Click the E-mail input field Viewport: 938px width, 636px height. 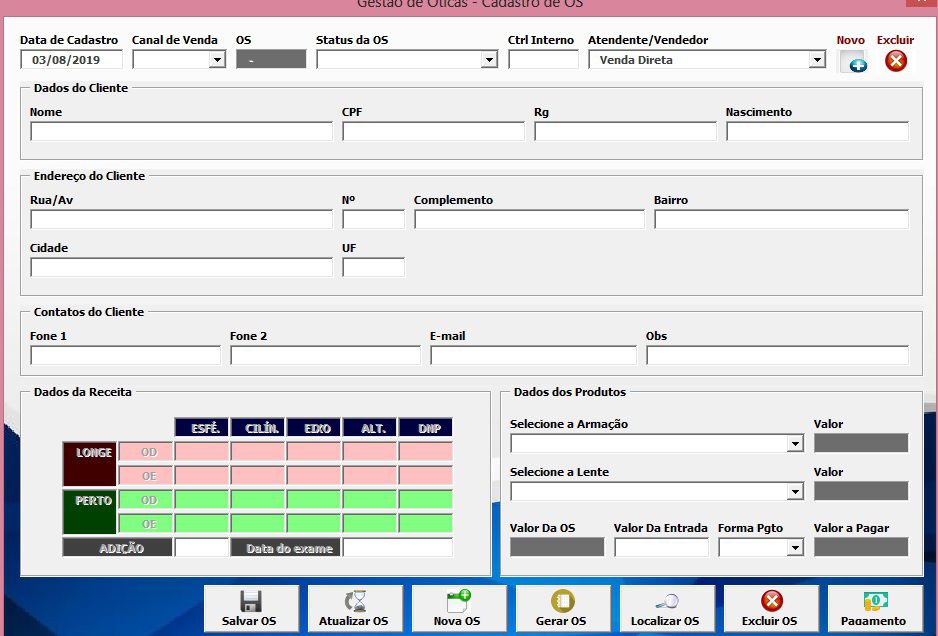tap(533, 356)
